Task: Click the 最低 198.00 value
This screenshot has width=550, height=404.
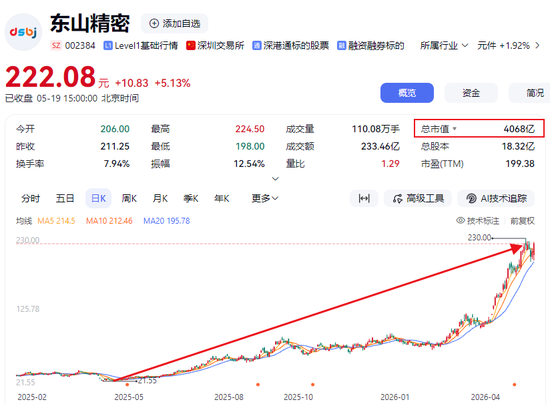Action: (250, 146)
